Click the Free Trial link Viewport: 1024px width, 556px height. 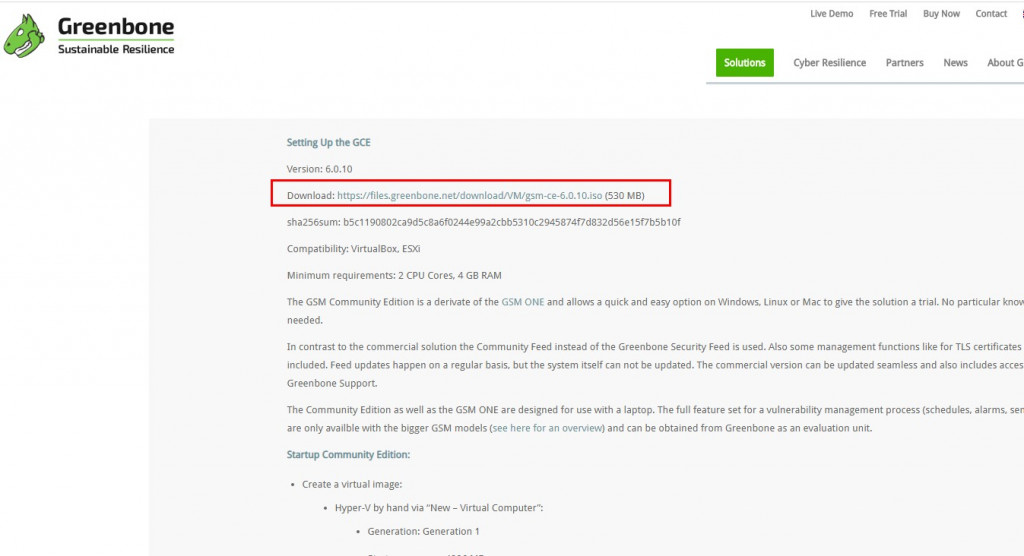click(x=888, y=14)
